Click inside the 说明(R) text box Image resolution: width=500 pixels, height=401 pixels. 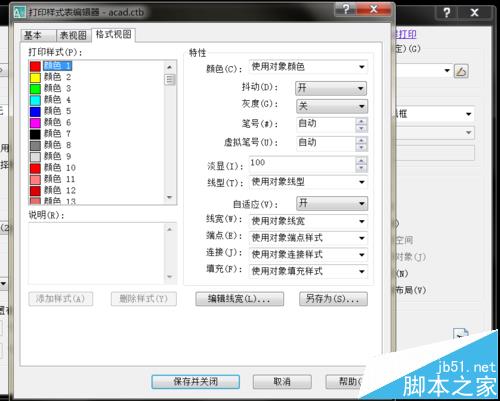pos(97,253)
